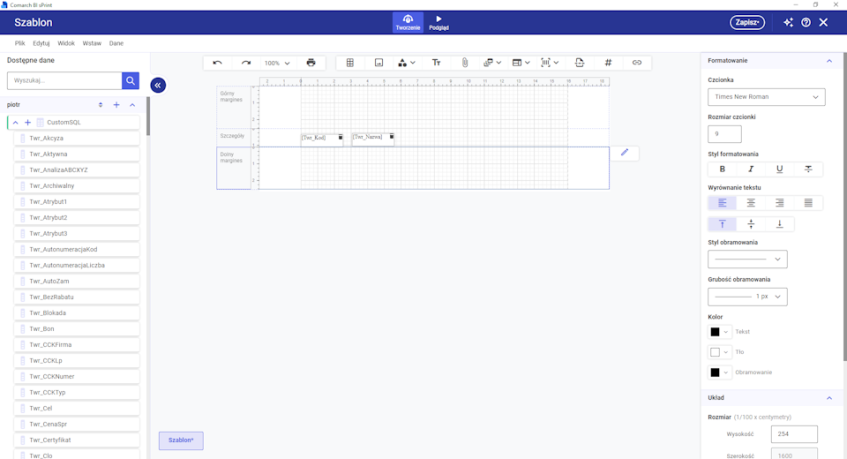Switch to the Podgląd tab
The height and width of the screenshot is (459, 847).
438,22
